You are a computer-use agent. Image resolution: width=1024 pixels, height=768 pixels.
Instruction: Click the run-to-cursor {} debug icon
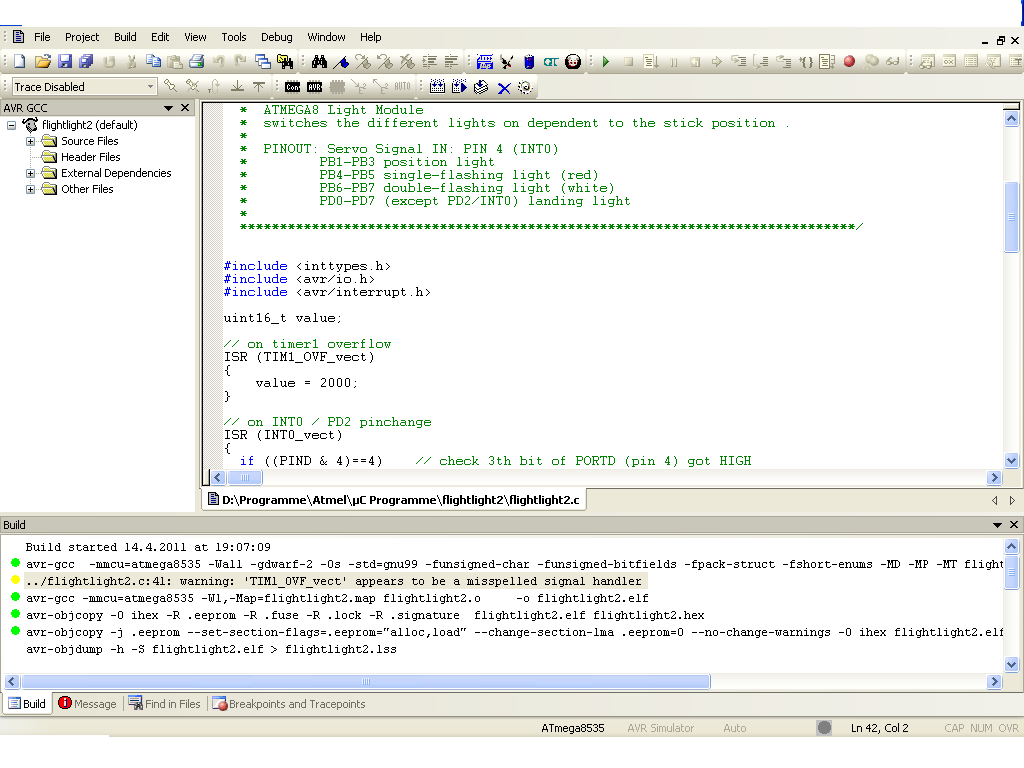pyautogui.click(x=807, y=61)
